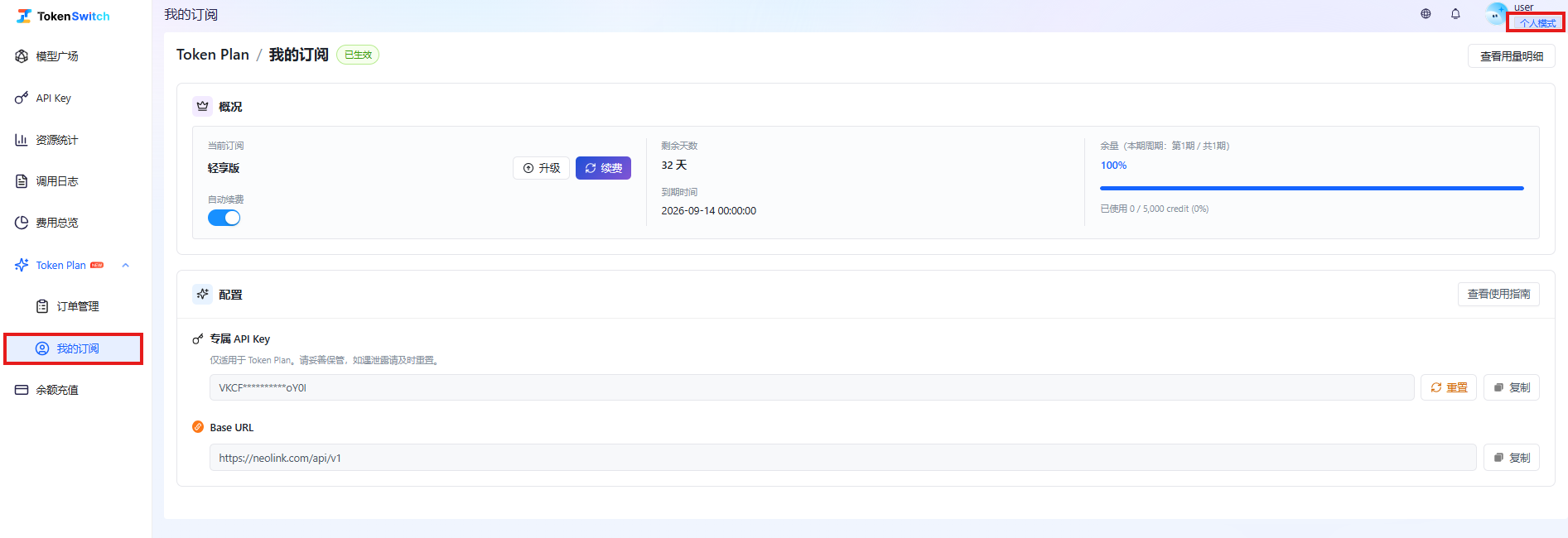Screen dimensions: 1568x538
Task: Click the 升级 upgrade button
Action: [541, 168]
